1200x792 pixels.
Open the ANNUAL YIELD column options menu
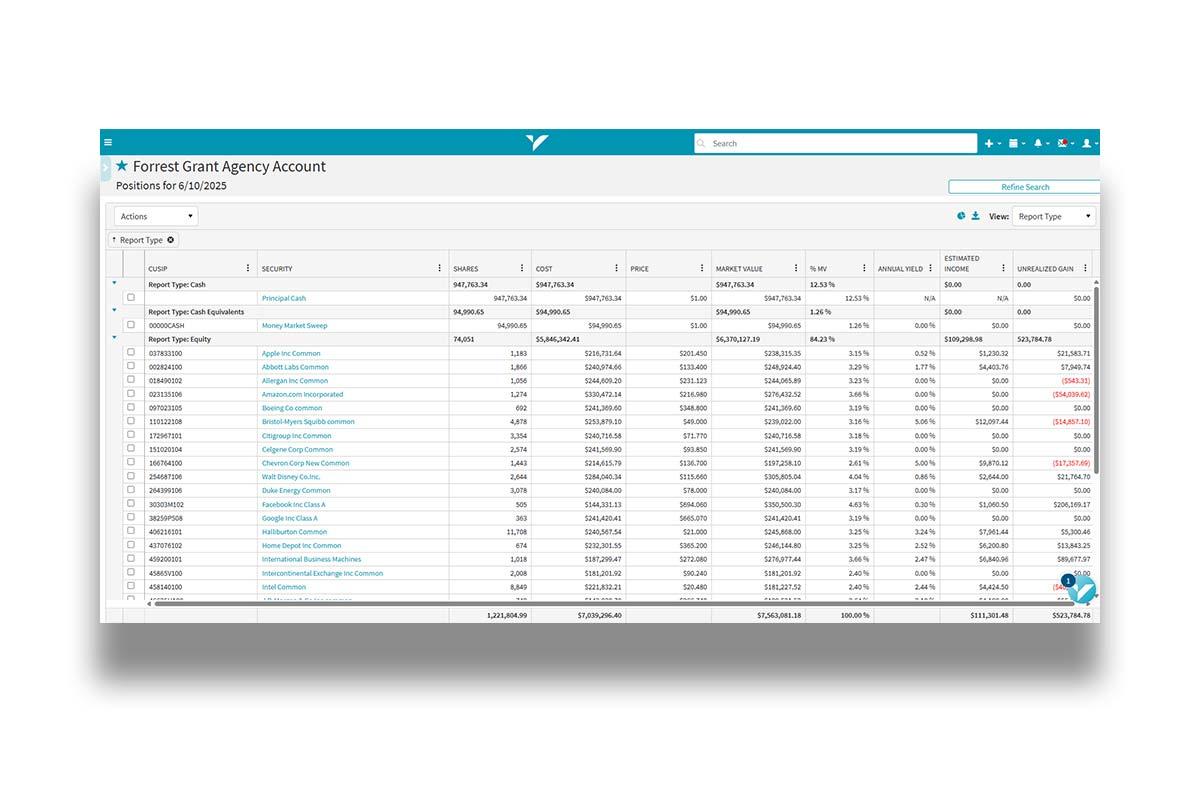pyautogui.click(x=931, y=268)
